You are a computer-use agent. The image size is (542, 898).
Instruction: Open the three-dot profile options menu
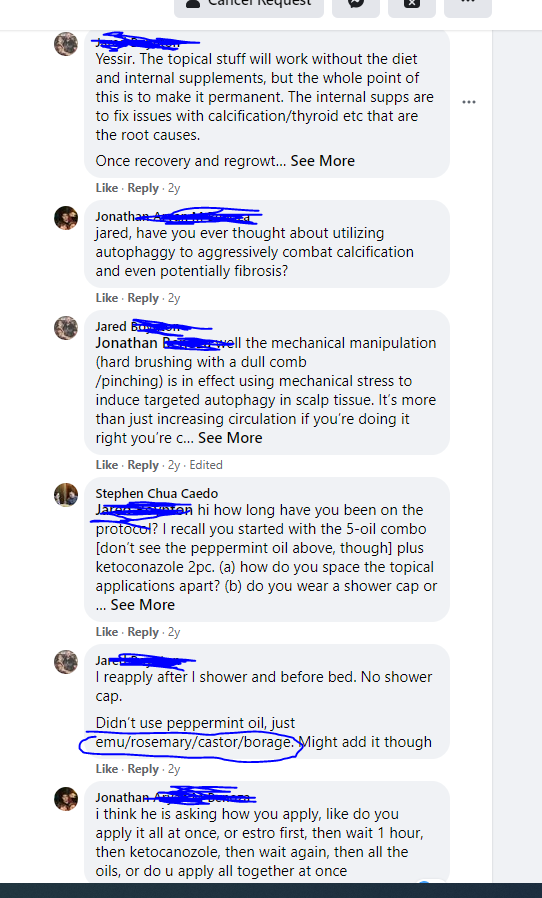(x=468, y=6)
